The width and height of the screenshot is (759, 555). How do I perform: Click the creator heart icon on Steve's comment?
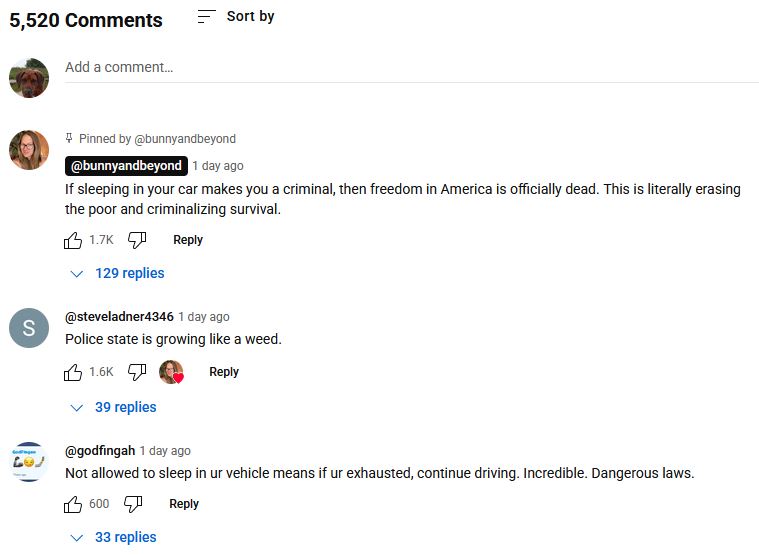[x=172, y=372]
